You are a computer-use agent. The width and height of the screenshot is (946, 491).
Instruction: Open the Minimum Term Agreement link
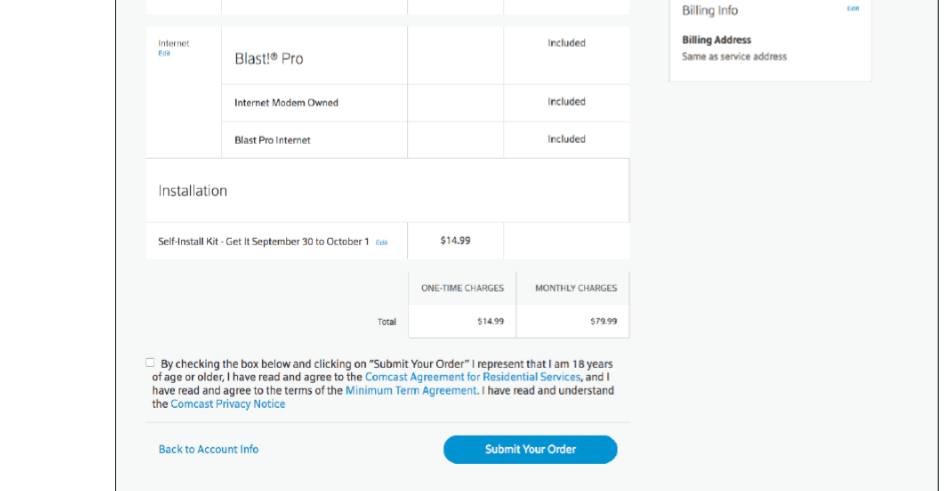pos(411,390)
